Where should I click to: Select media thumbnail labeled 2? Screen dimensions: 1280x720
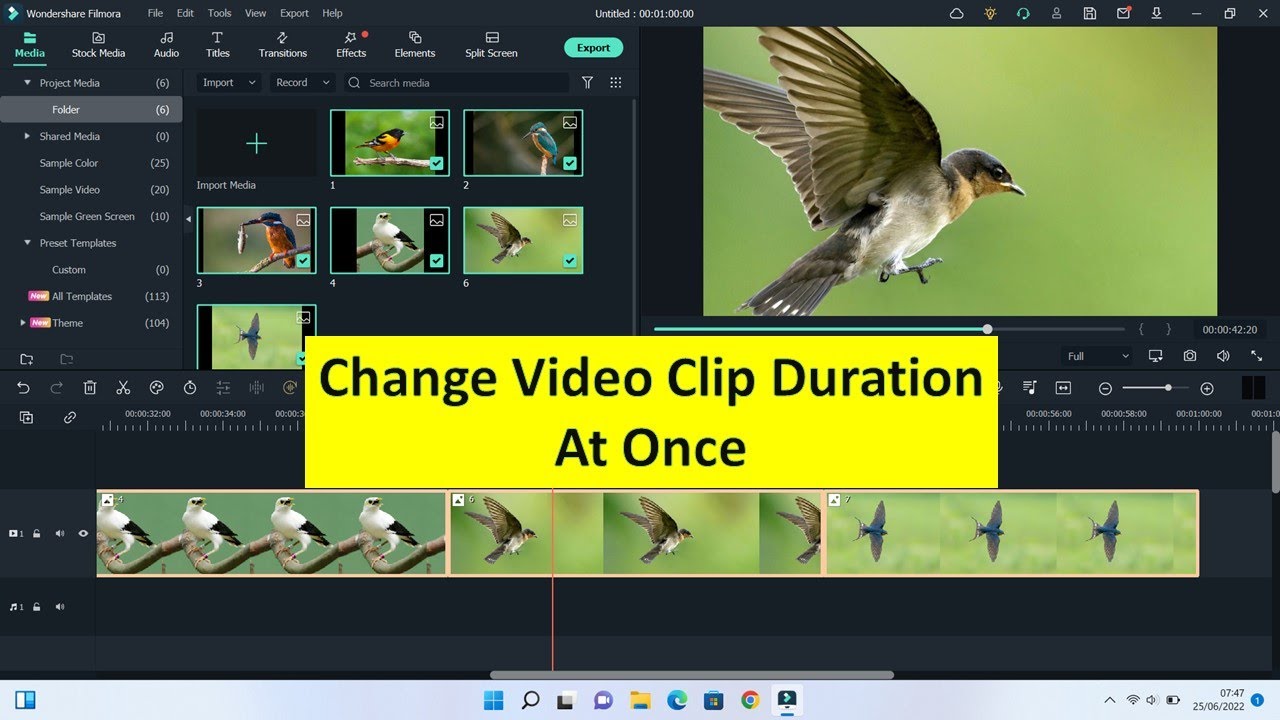523,143
